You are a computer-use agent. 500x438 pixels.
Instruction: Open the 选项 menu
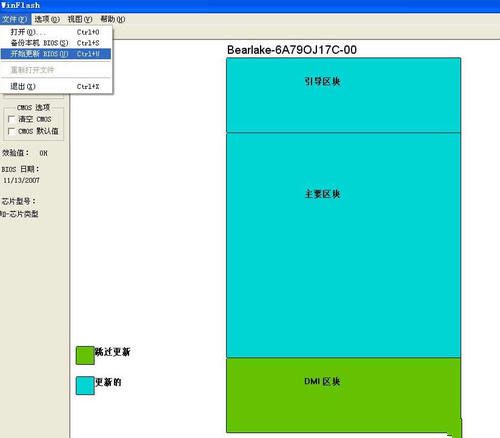(x=47, y=19)
